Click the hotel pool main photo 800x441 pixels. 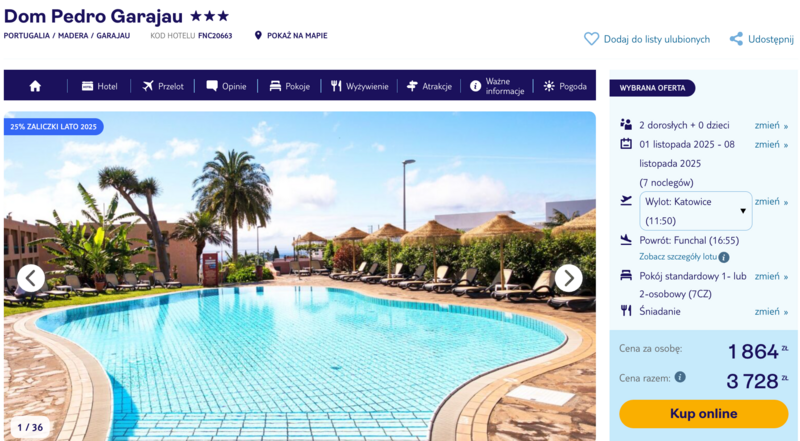(x=299, y=276)
